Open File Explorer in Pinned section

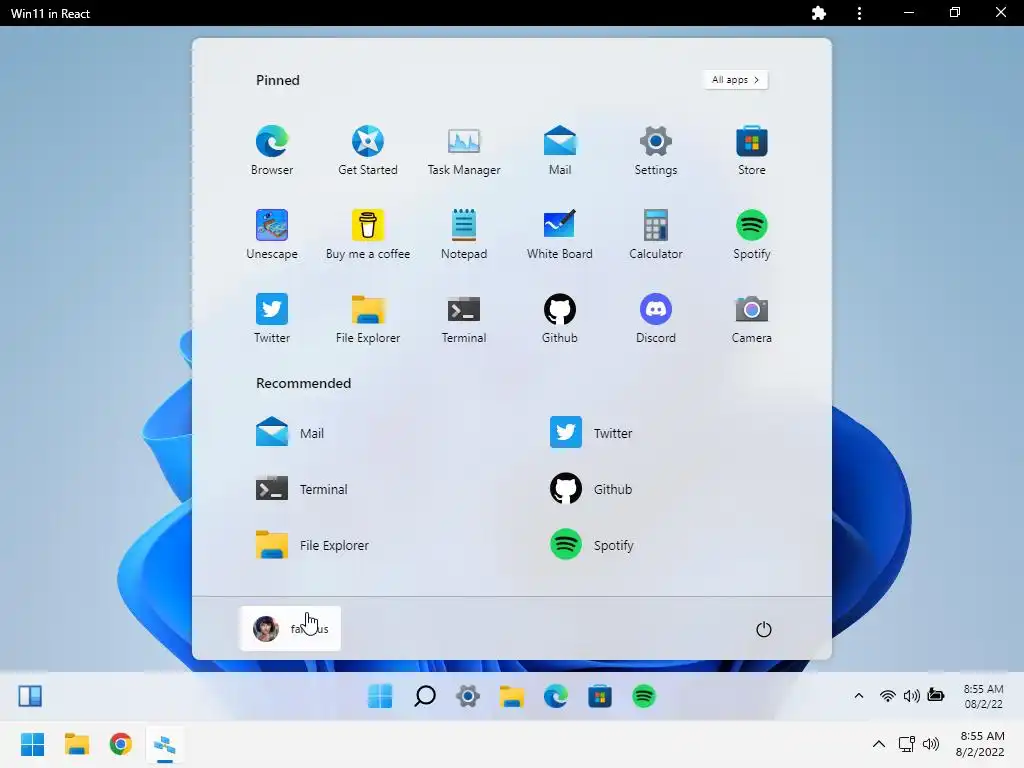click(368, 319)
